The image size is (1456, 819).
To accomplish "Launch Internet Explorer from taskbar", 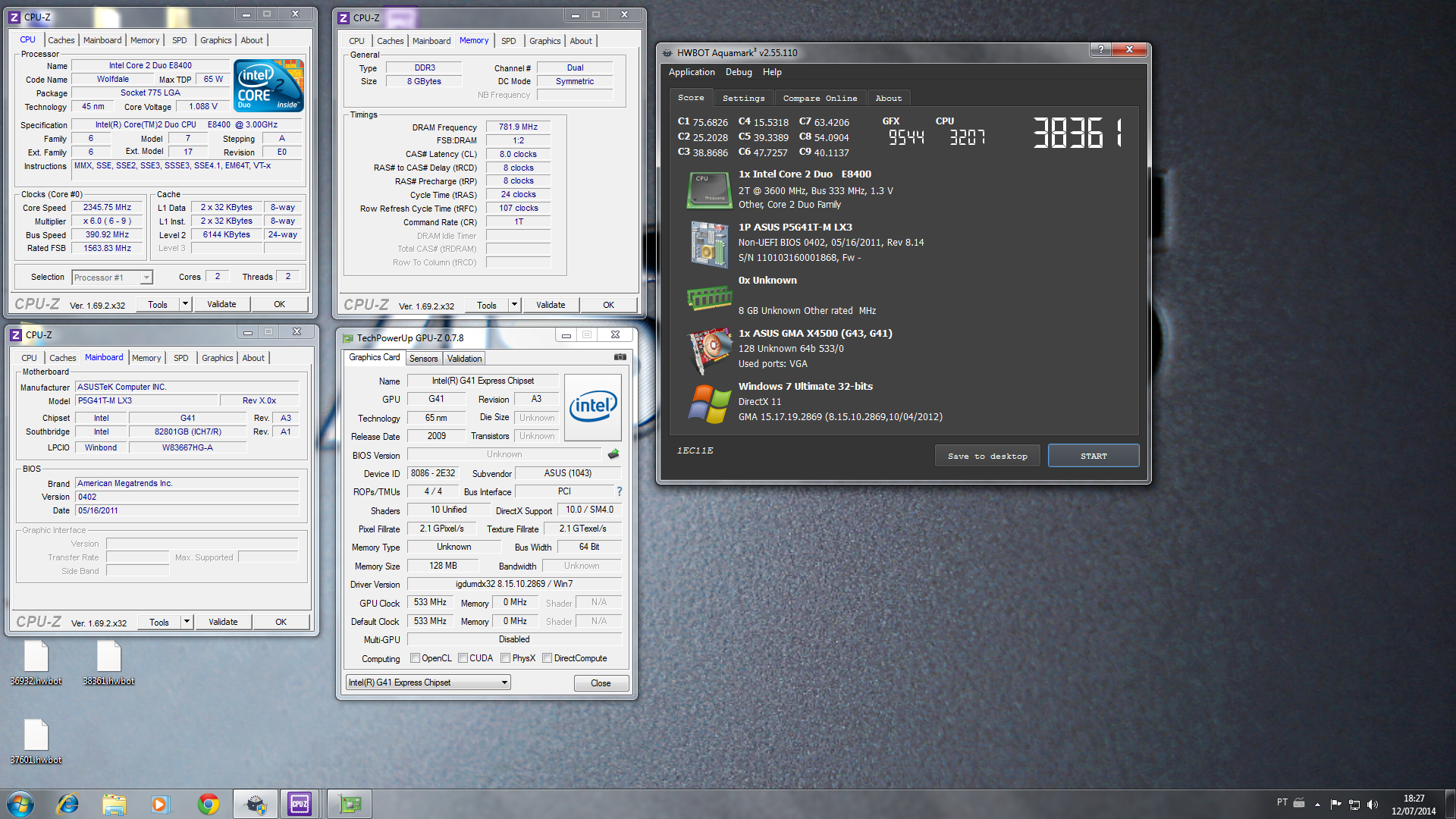I will click(x=67, y=804).
